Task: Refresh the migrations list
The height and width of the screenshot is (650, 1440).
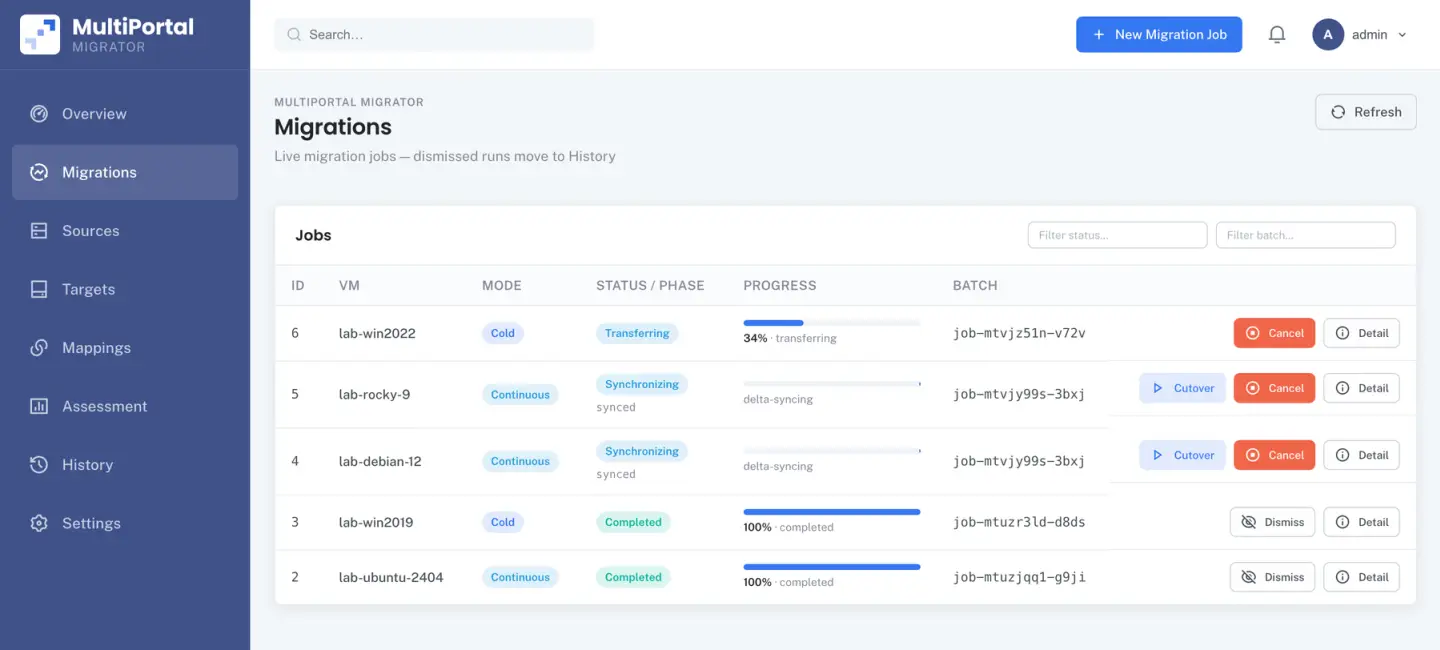Action: [x=1366, y=112]
